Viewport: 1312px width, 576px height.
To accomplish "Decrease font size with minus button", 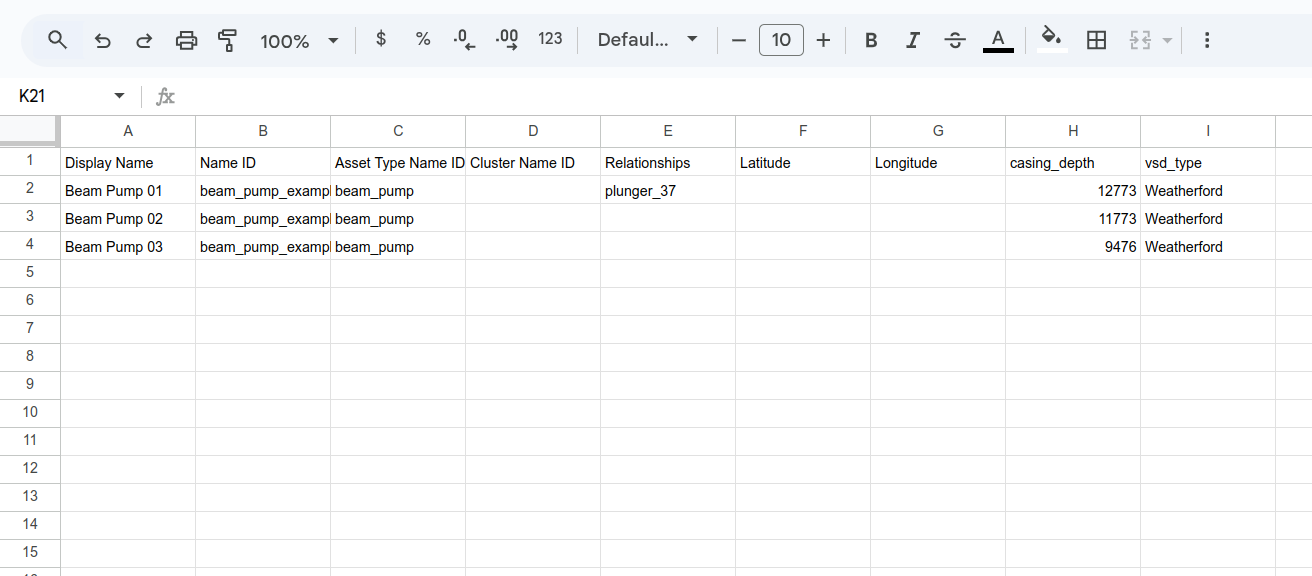I will 739,40.
